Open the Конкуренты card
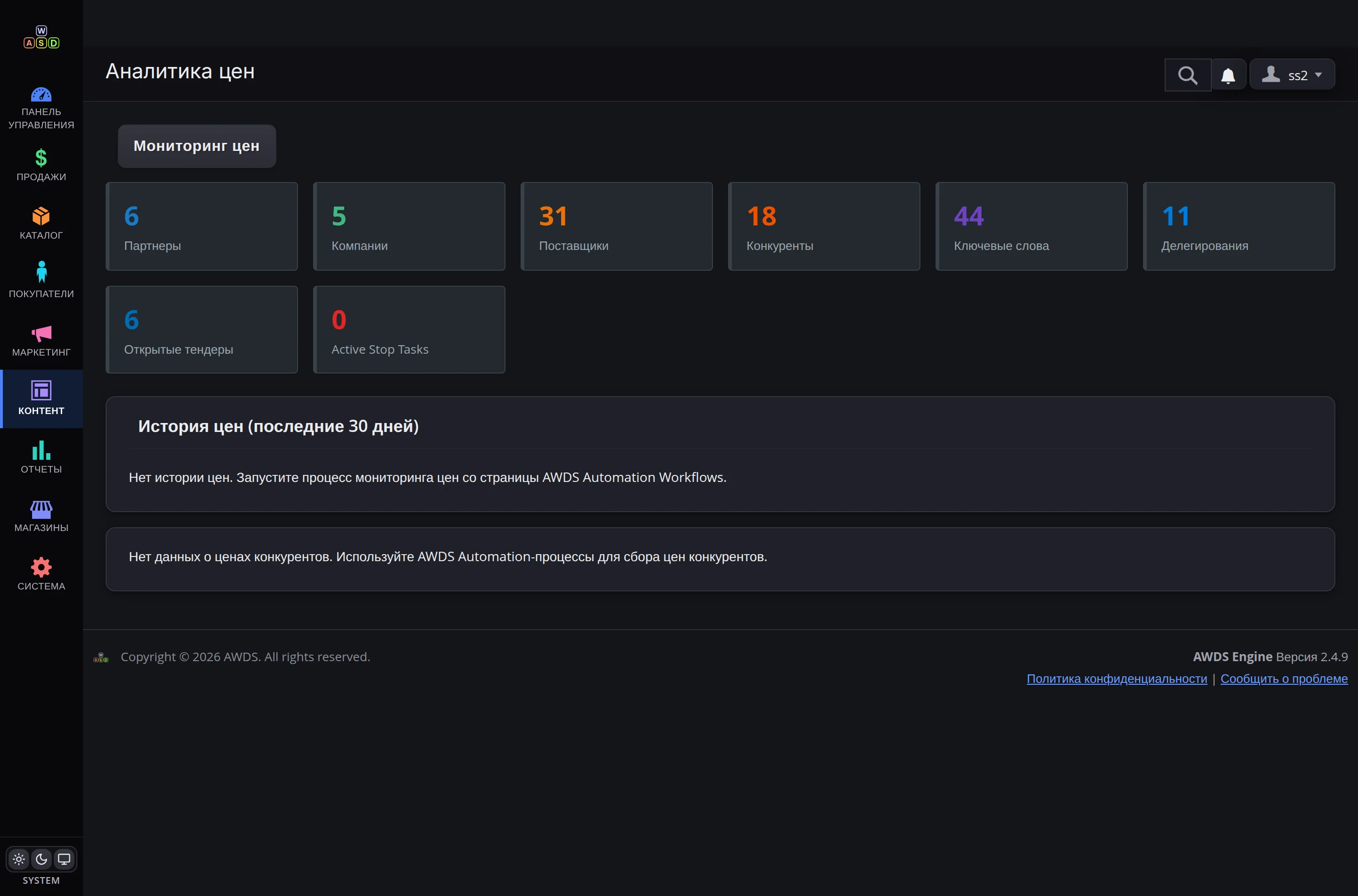The height and width of the screenshot is (896, 1358). coord(824,226)
